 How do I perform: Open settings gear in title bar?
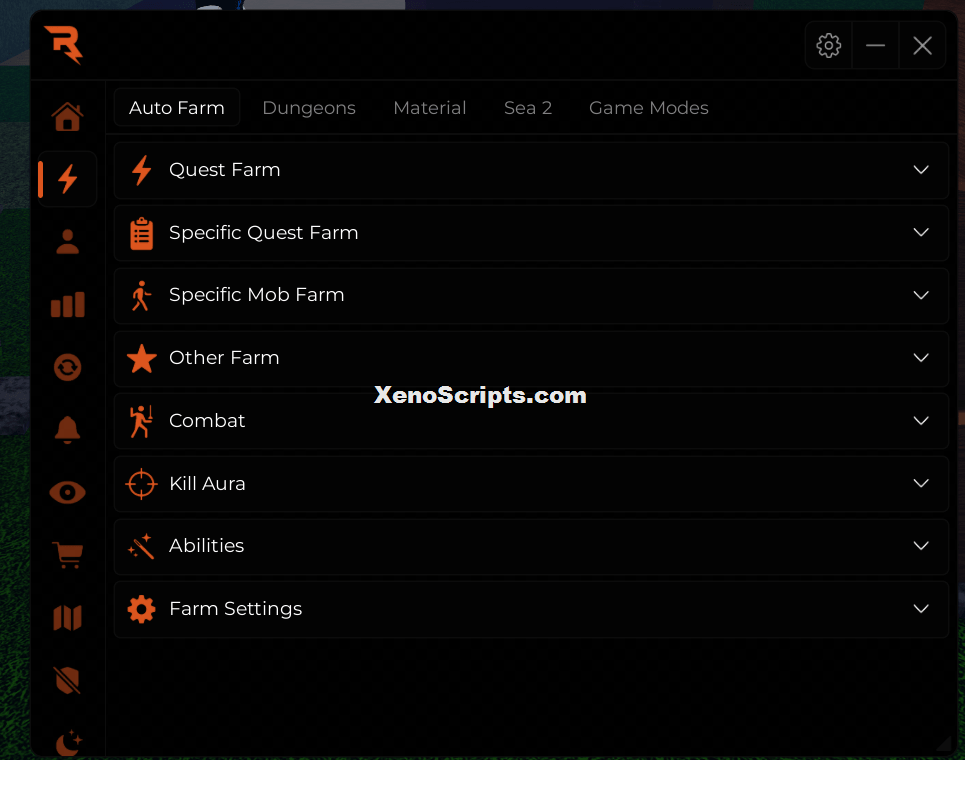[x=828, y=46]
